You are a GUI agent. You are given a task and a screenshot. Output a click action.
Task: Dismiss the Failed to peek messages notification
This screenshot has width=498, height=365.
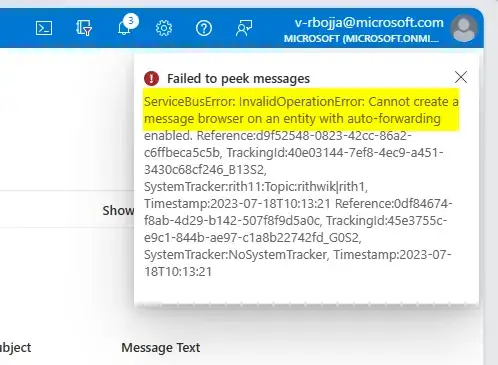pos(461,77)
